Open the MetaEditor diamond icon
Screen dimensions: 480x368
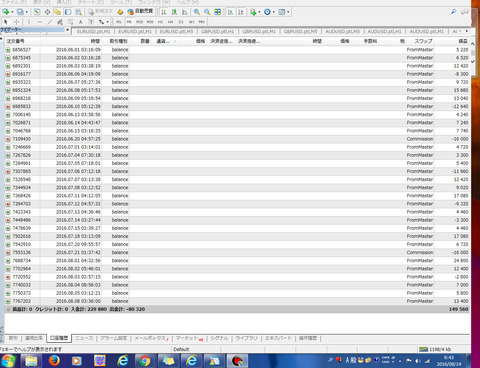pyautogui.click(x=120, y=12)
